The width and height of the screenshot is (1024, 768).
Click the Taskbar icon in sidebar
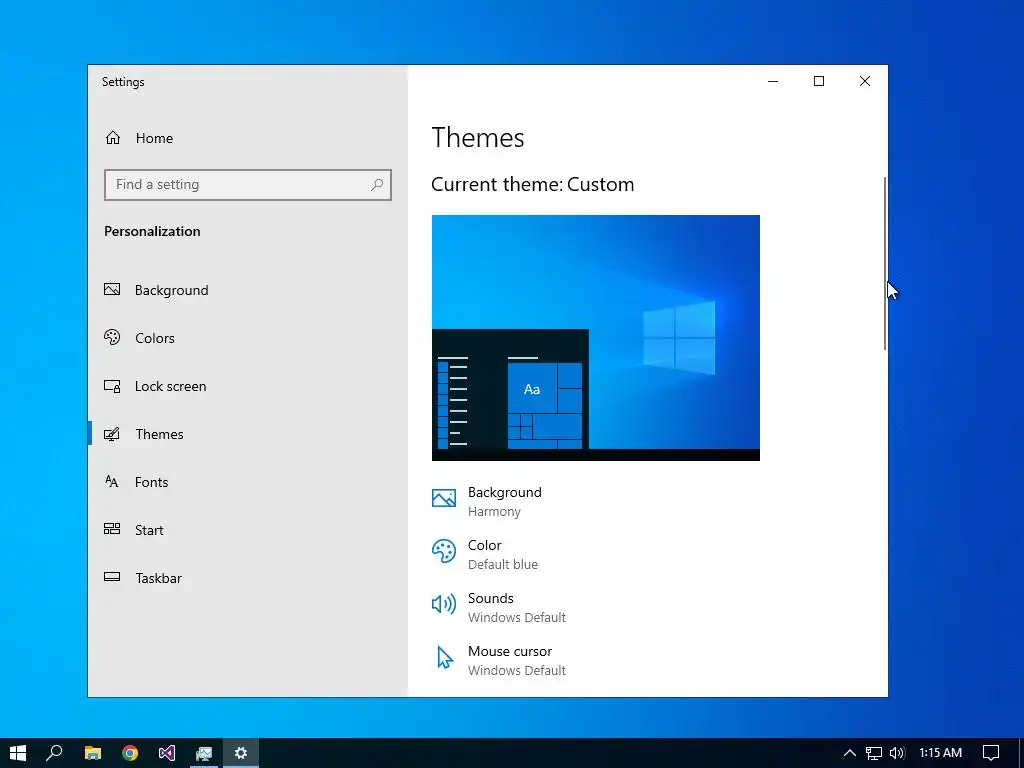(112, 577)
